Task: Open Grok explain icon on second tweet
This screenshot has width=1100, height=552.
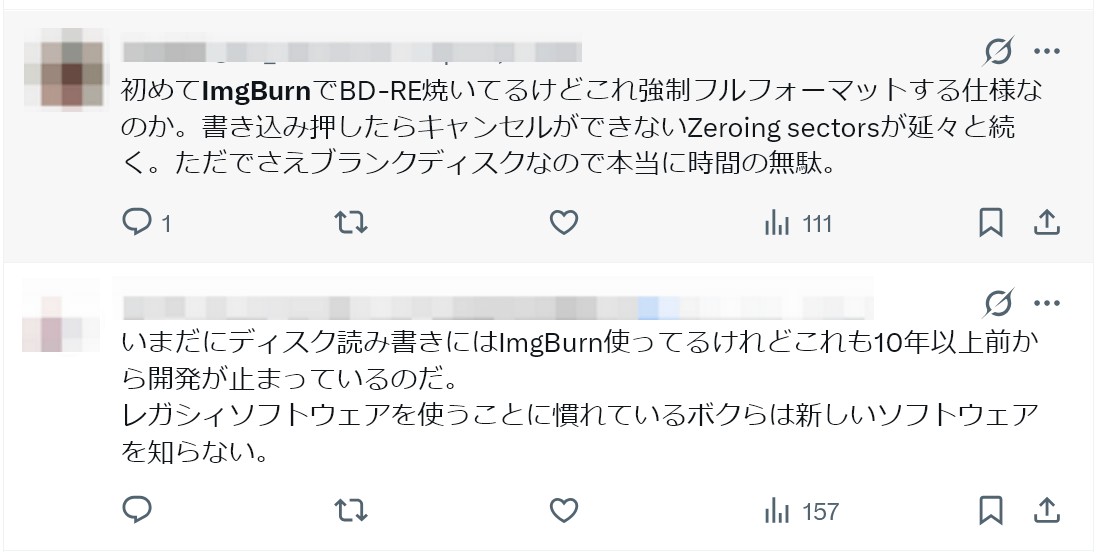Action: pyautogui.click(x=998, y=304)
